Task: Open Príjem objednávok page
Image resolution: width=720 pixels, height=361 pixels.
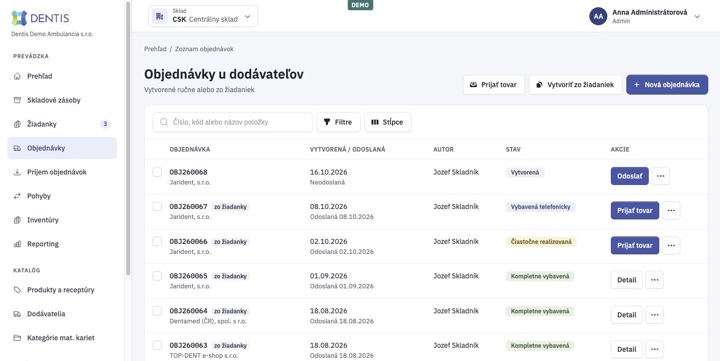Action: pyautogui.click(x=62, y=172)
